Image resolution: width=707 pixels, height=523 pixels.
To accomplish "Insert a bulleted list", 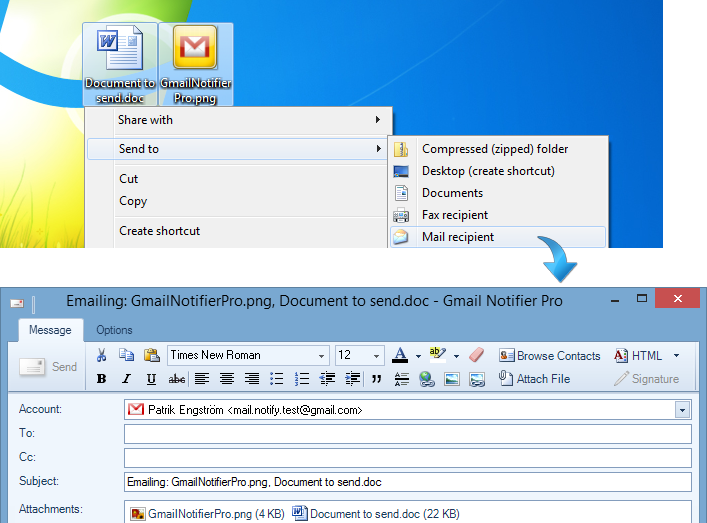I will [x=276, y=379].
